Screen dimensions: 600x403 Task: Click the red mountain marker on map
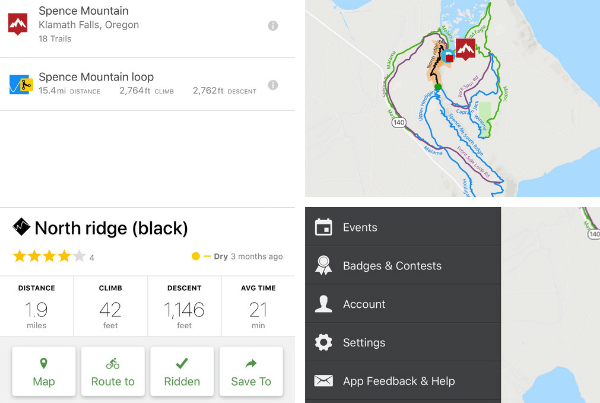tap(465, 49)
